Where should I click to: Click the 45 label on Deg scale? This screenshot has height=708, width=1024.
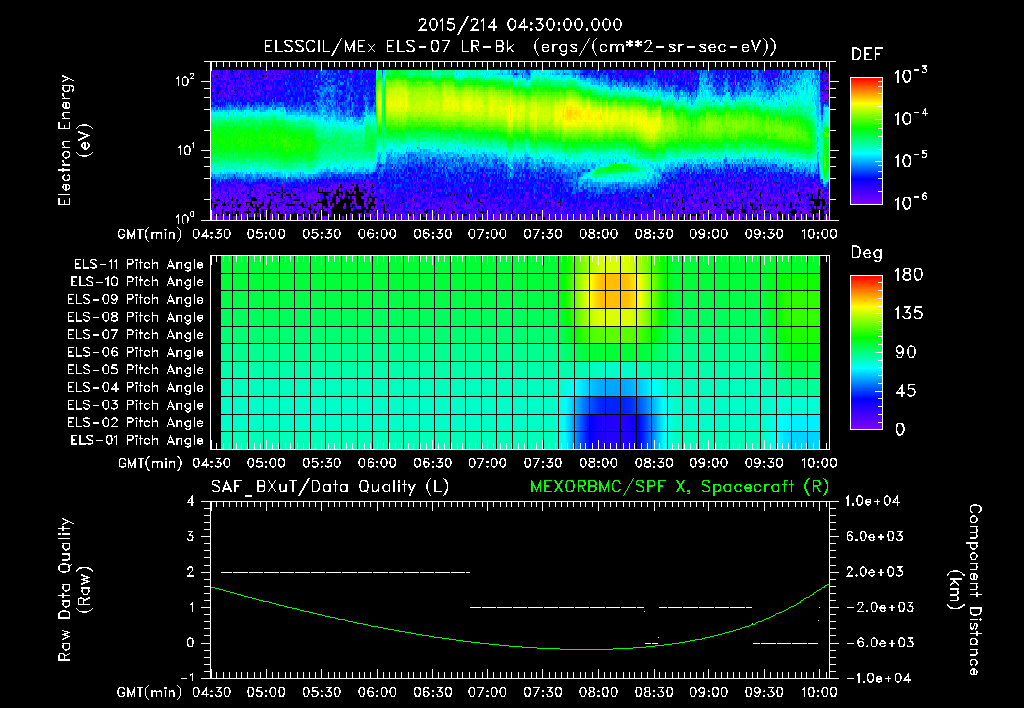[x=905, y=391]
